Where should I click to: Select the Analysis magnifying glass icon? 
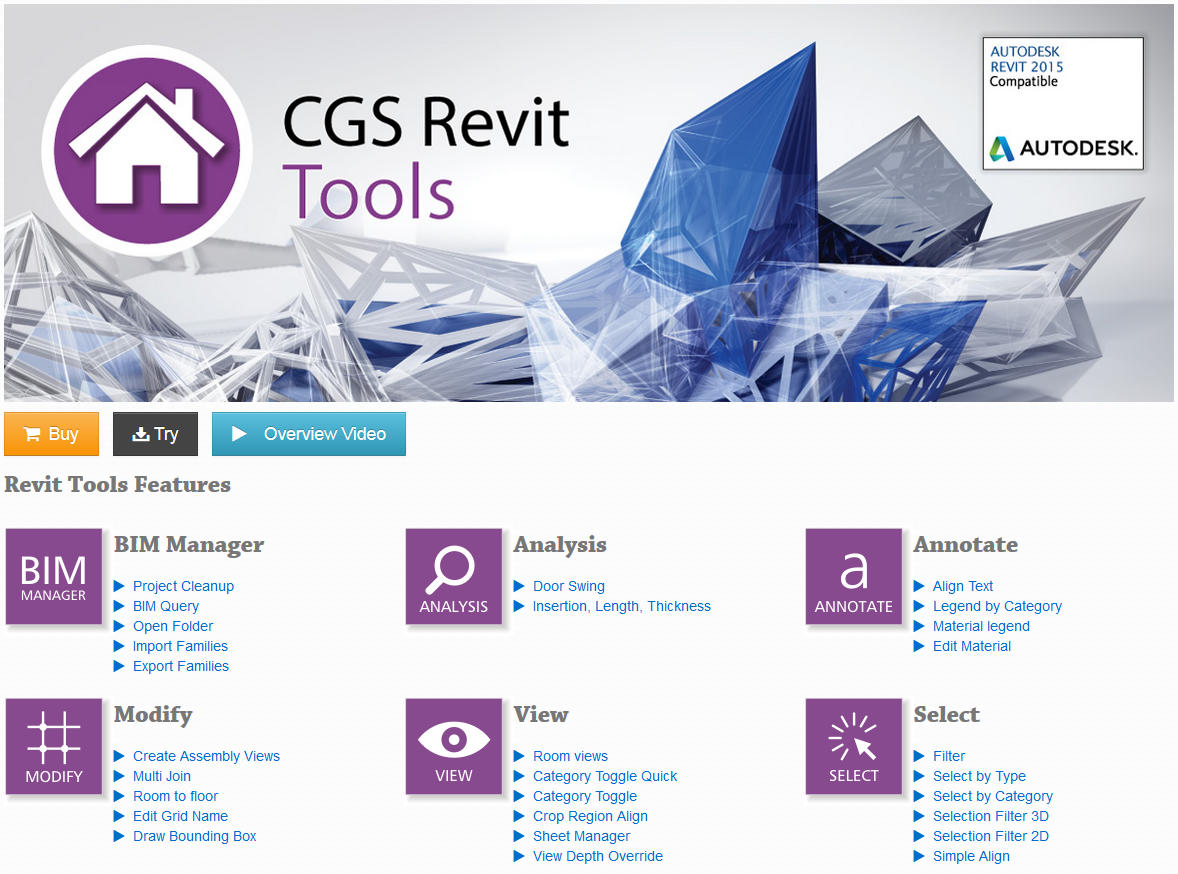tap(454, 576)
